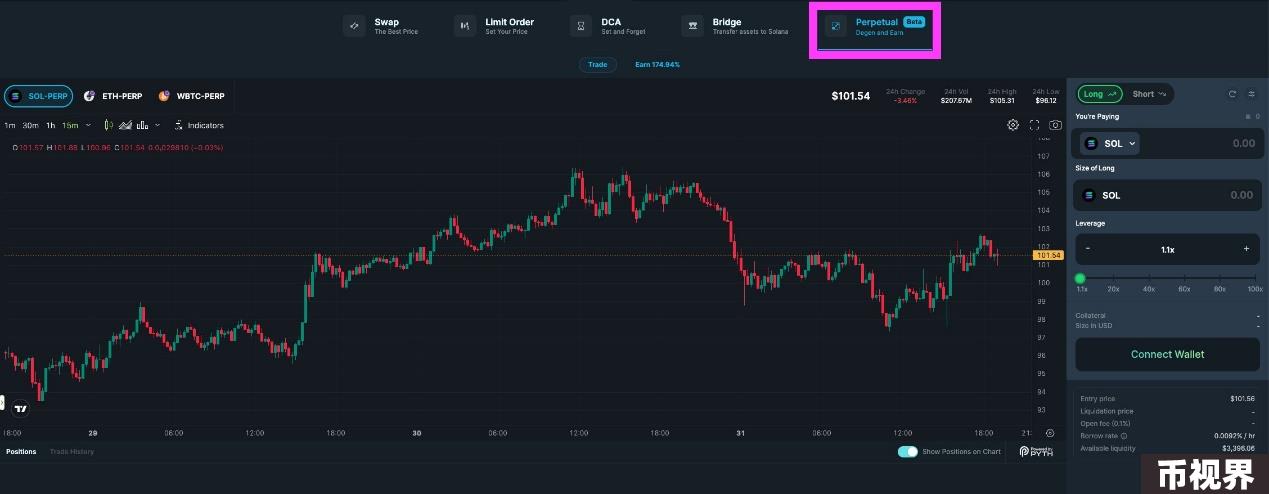
Task: Select the ETH-PERP market
Action: tap(113, 96)
